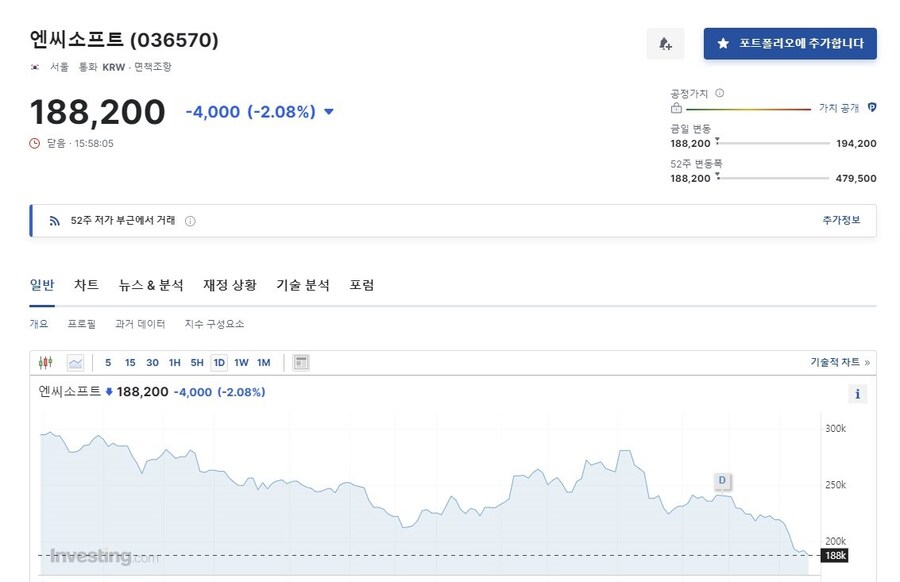Open the price alert bell icon

tap(665, 43)
